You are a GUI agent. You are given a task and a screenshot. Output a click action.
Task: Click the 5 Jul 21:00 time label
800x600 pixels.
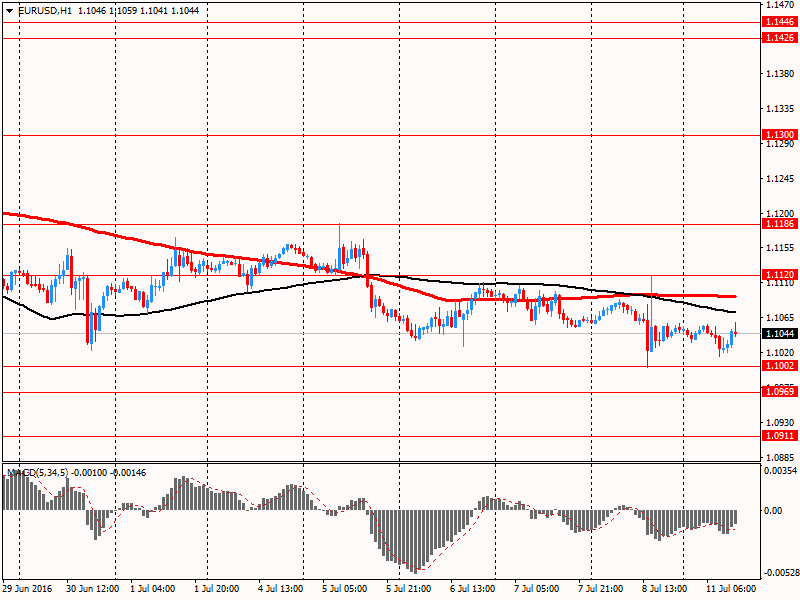coord(409,589)
